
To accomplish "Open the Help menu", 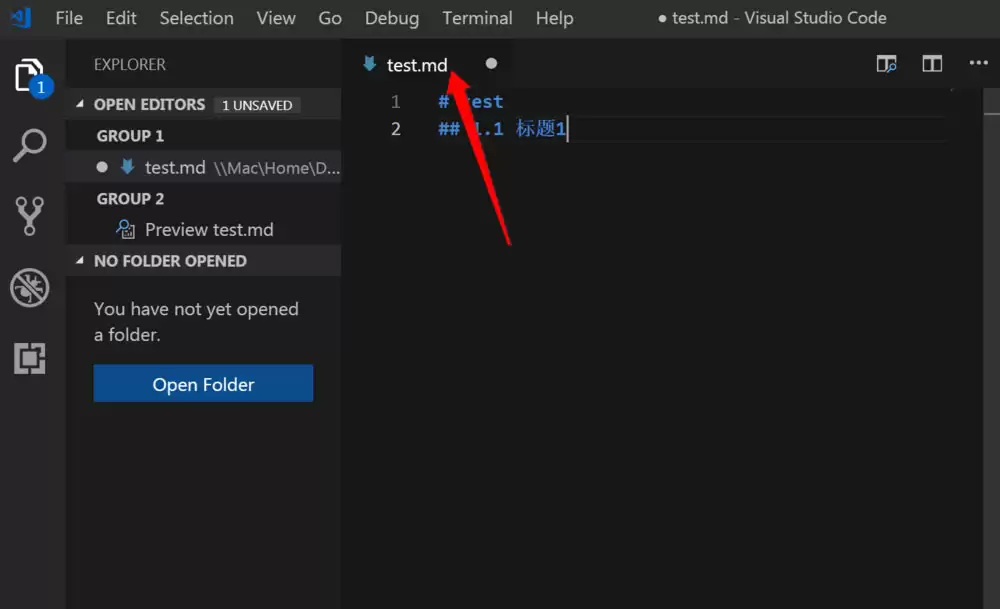I will pyautogui.click(x=554, y=18).
